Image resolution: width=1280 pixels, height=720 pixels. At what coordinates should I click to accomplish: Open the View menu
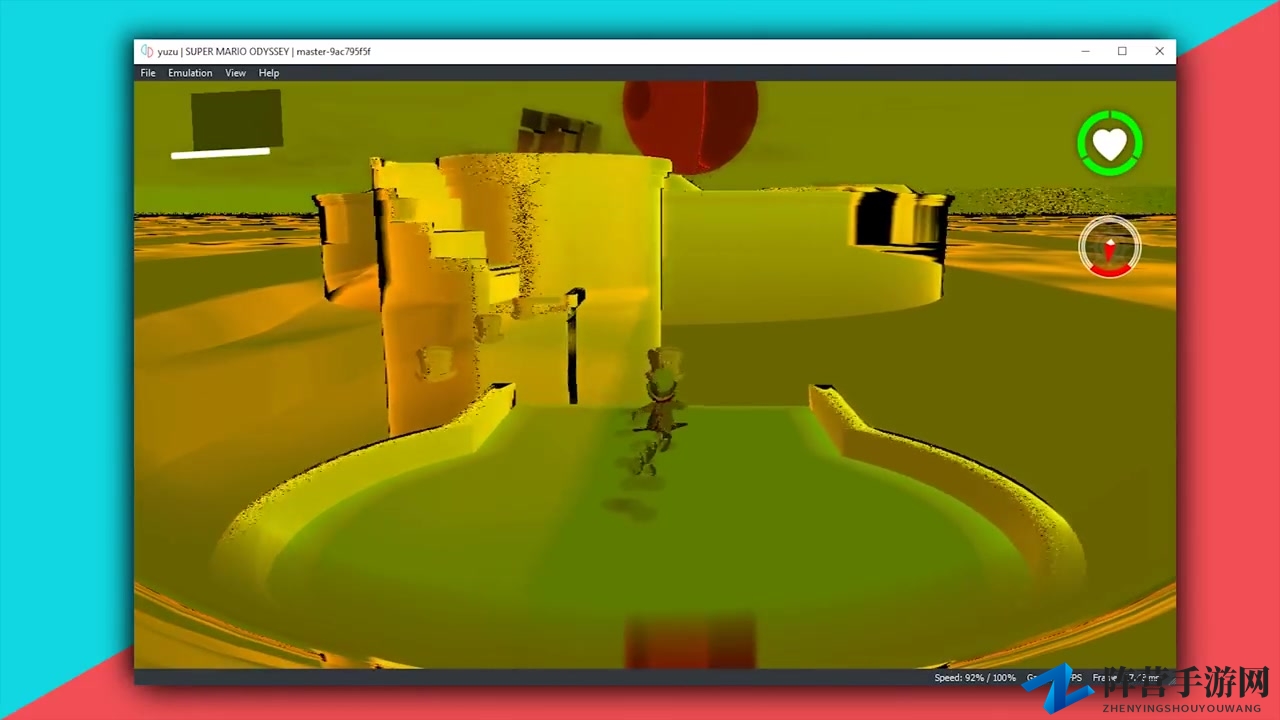[x=235, y=73]
